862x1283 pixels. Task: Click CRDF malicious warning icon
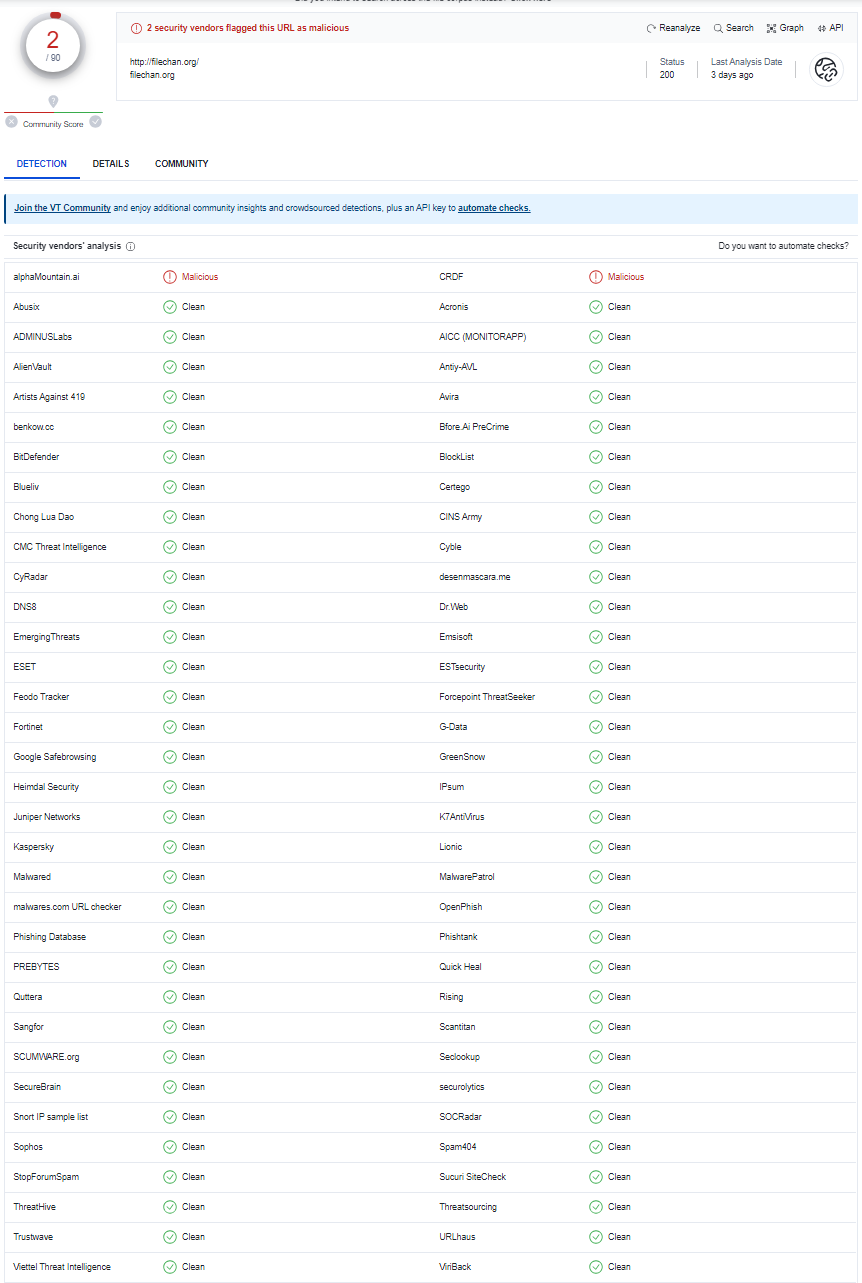(596, 277)
